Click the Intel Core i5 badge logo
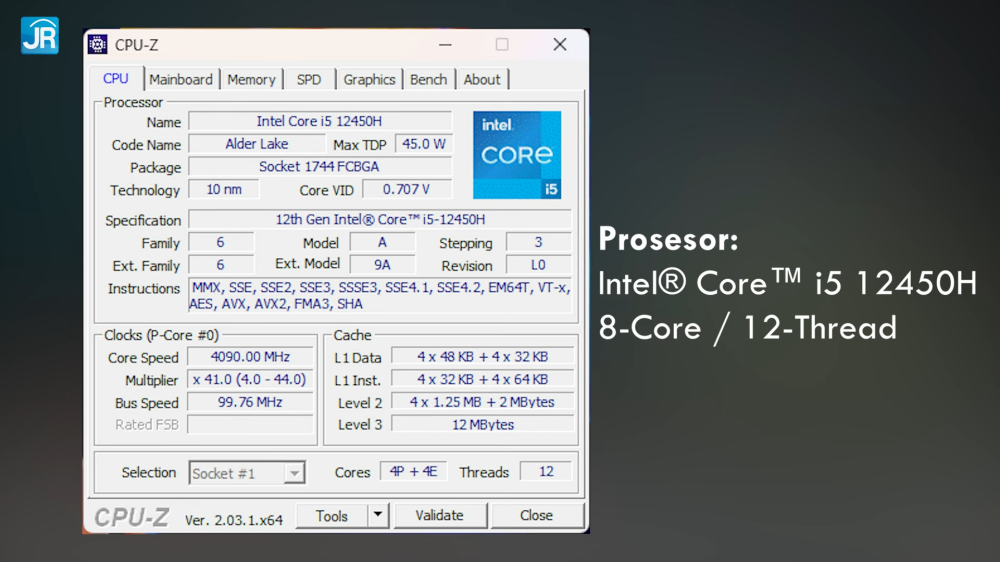The height and width of the screenshot is (562, 1000). pos(517,155)
